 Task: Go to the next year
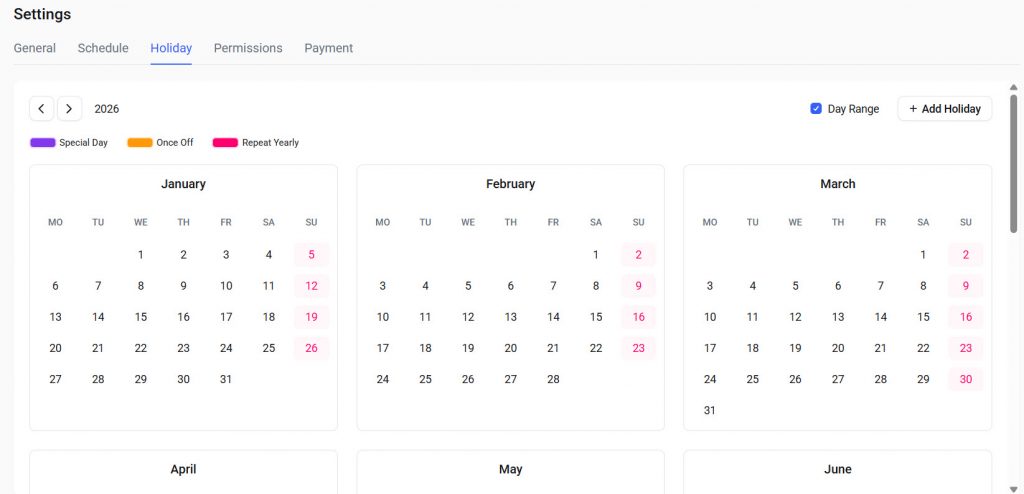pyautogui.click(x=70, y=109)
